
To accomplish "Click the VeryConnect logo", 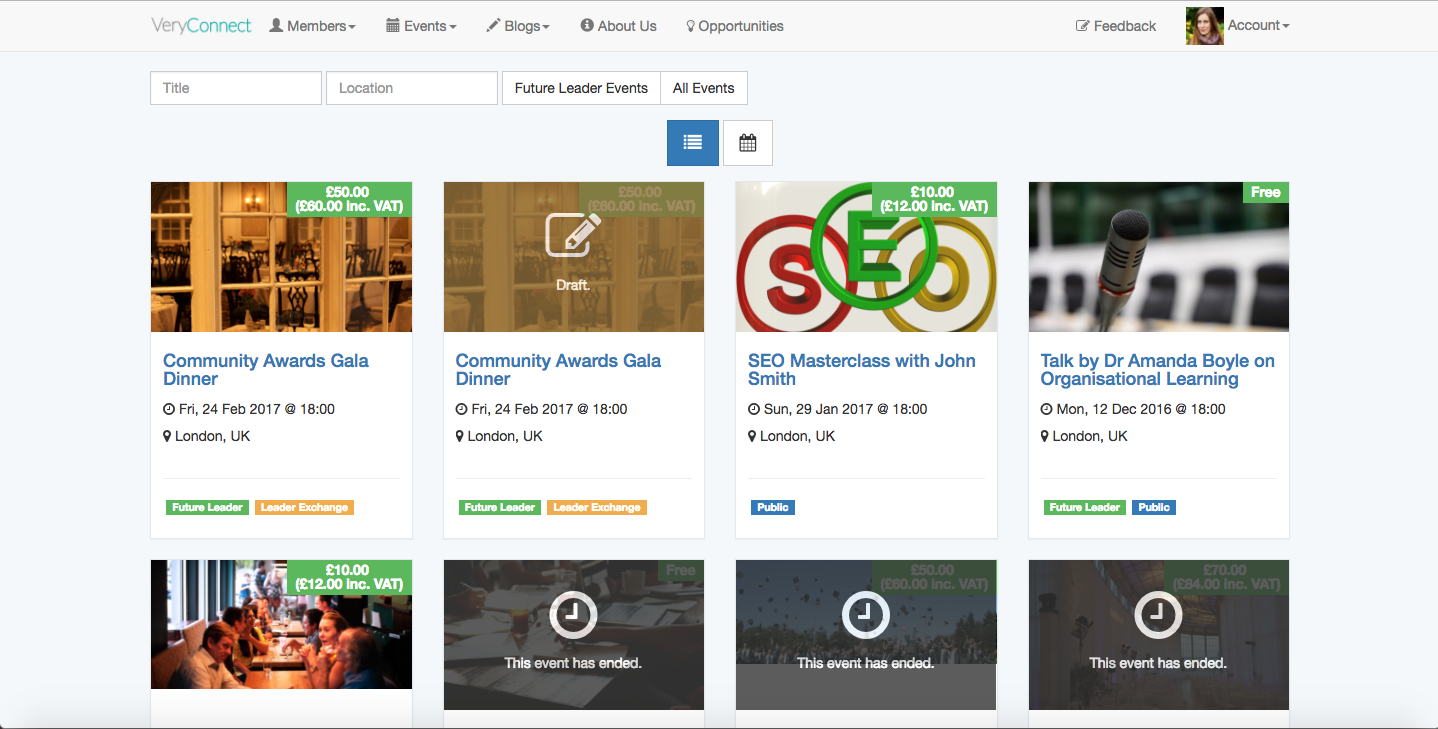I will [201, 26].
